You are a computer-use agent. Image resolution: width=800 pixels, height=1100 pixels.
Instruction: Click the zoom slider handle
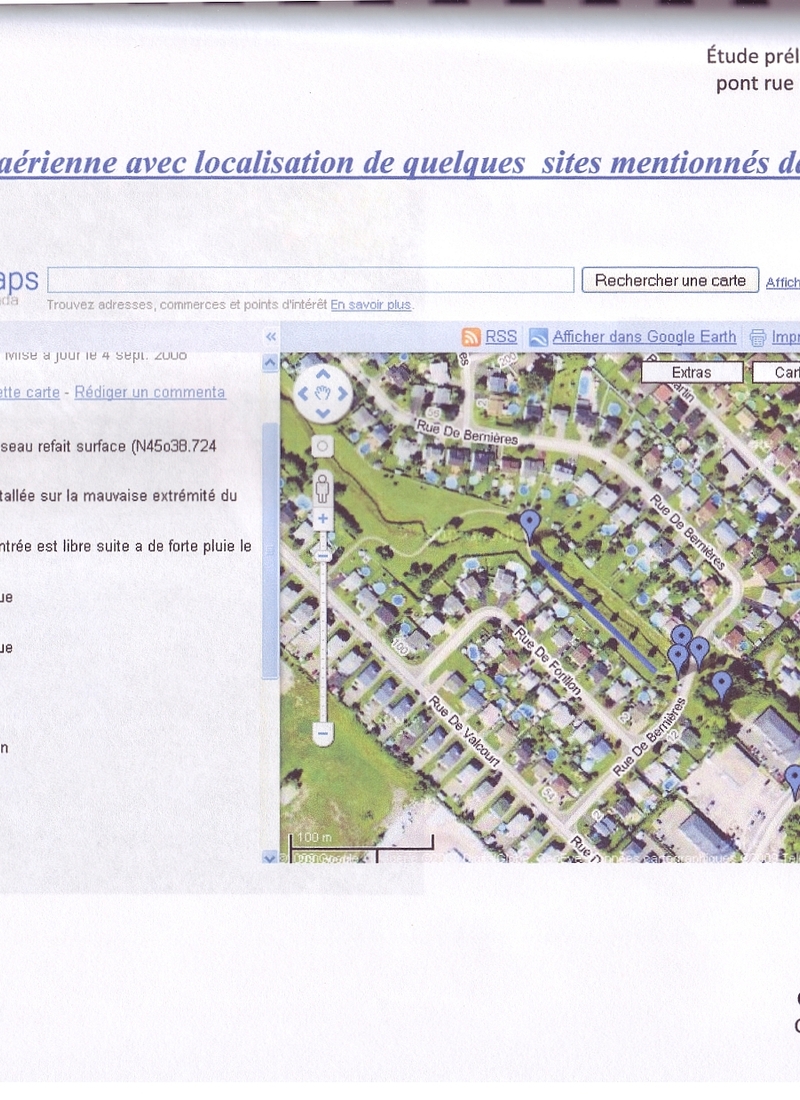tap(322, 553)
